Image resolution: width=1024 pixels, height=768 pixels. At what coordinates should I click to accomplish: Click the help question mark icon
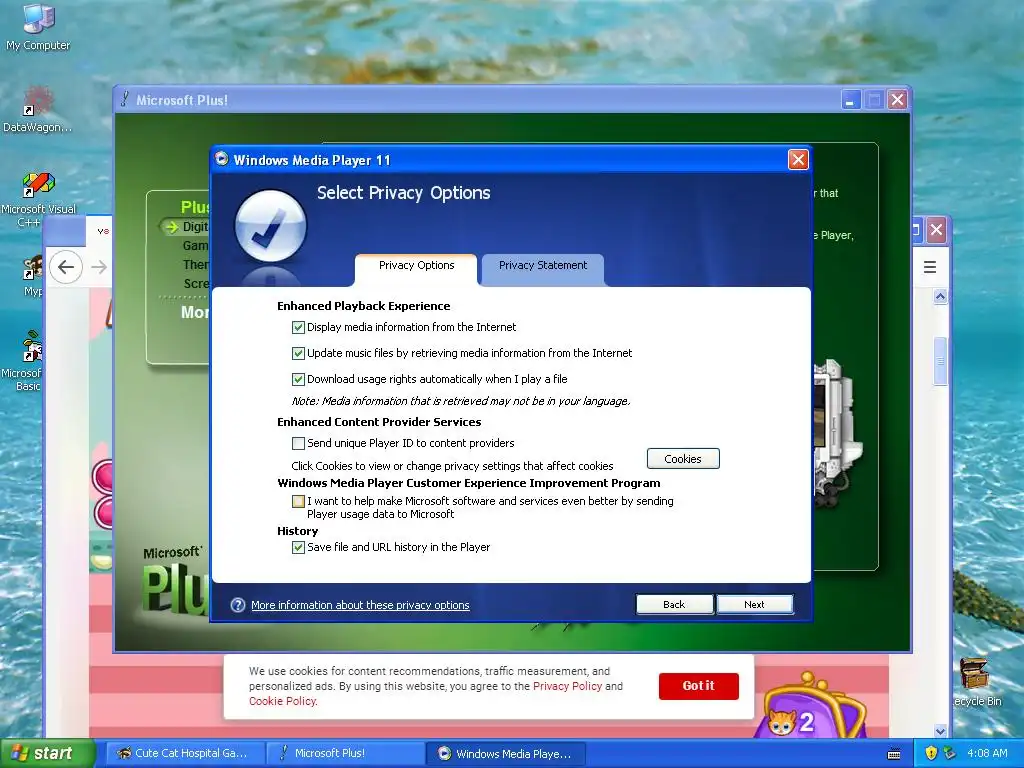(238, 605)
